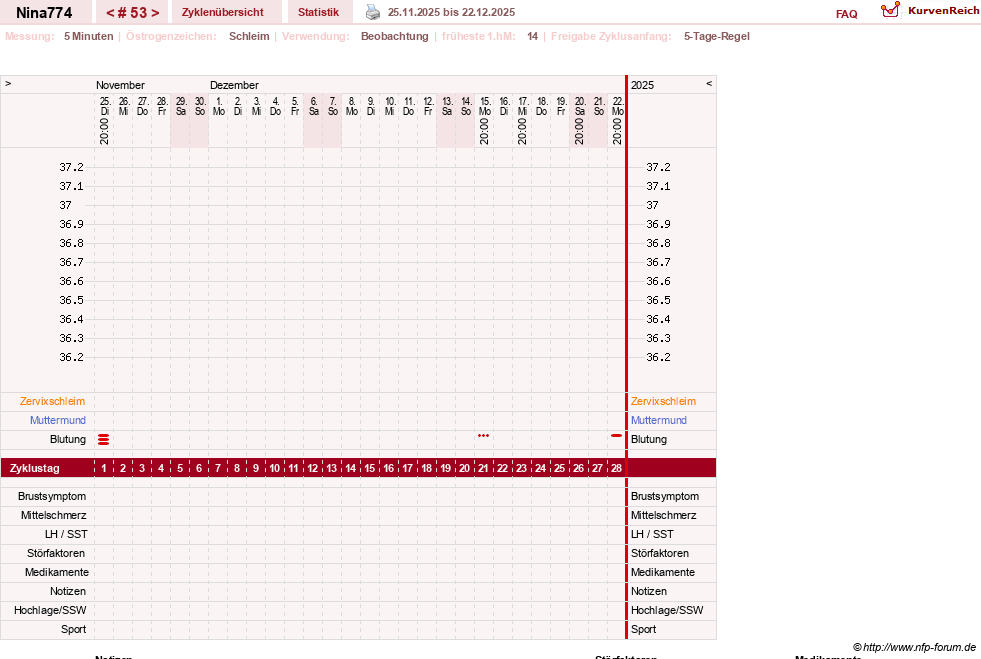Image resolution: width=981 pixels, height=659 pixels.
Task: Click the 5 Minuten measurement value
Action: pos(88,36)
